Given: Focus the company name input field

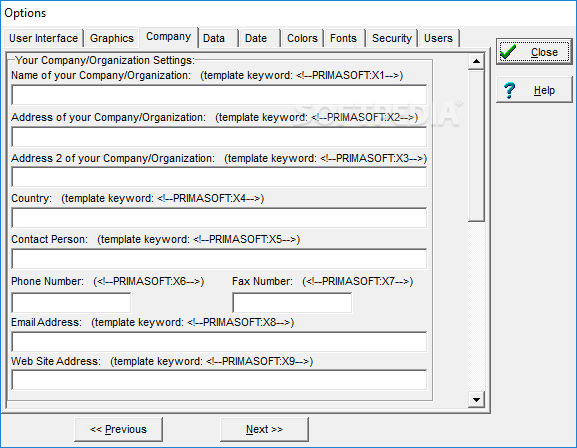Looking at the screenshot, I should [x=219, y=95].
